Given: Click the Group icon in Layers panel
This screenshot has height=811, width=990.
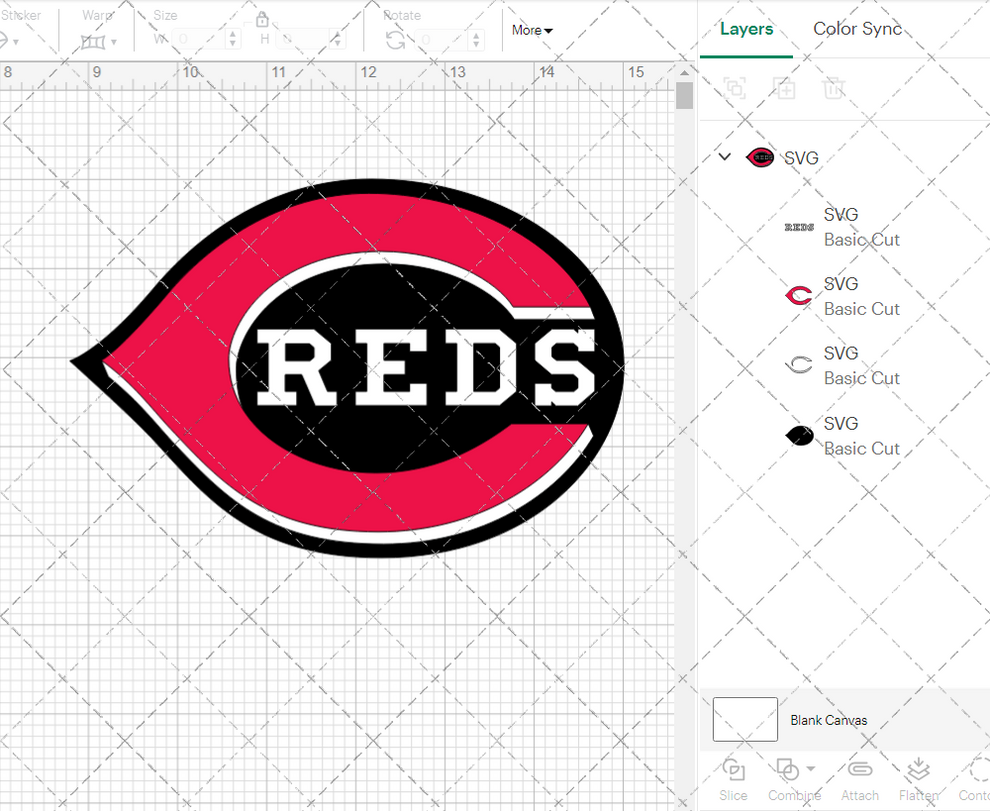Looking at the screenshot, I should pyautogui.click(x=735, y=88).
